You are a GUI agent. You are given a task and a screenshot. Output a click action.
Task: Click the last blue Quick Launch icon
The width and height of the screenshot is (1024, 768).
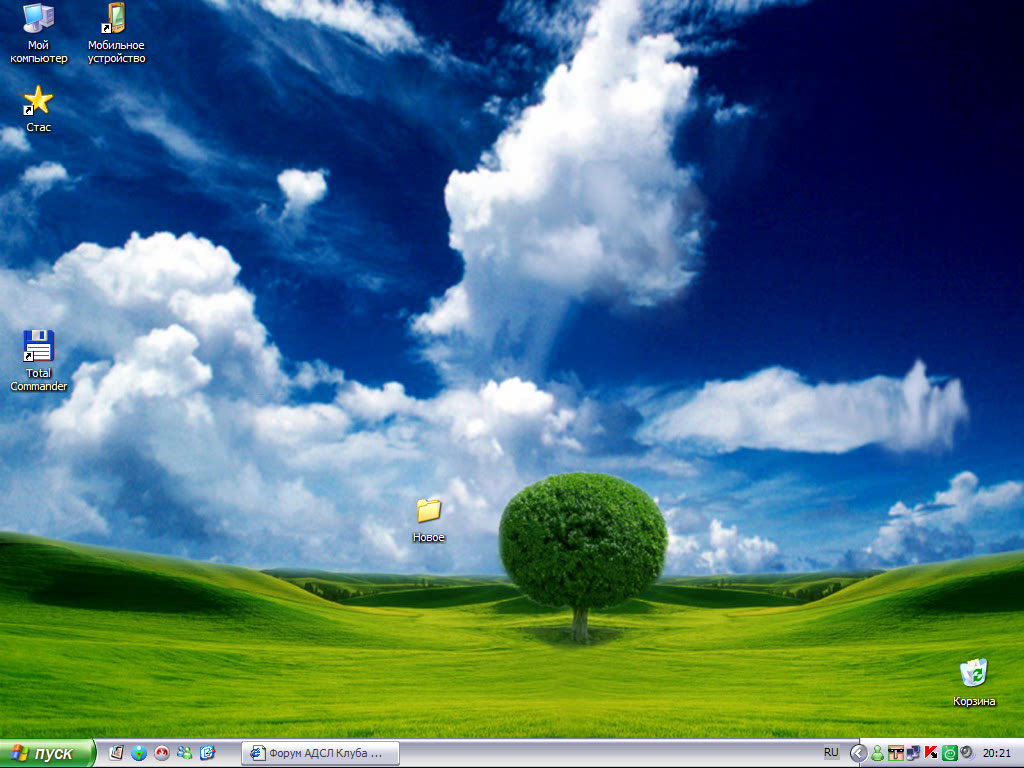[x=208, y=753]
